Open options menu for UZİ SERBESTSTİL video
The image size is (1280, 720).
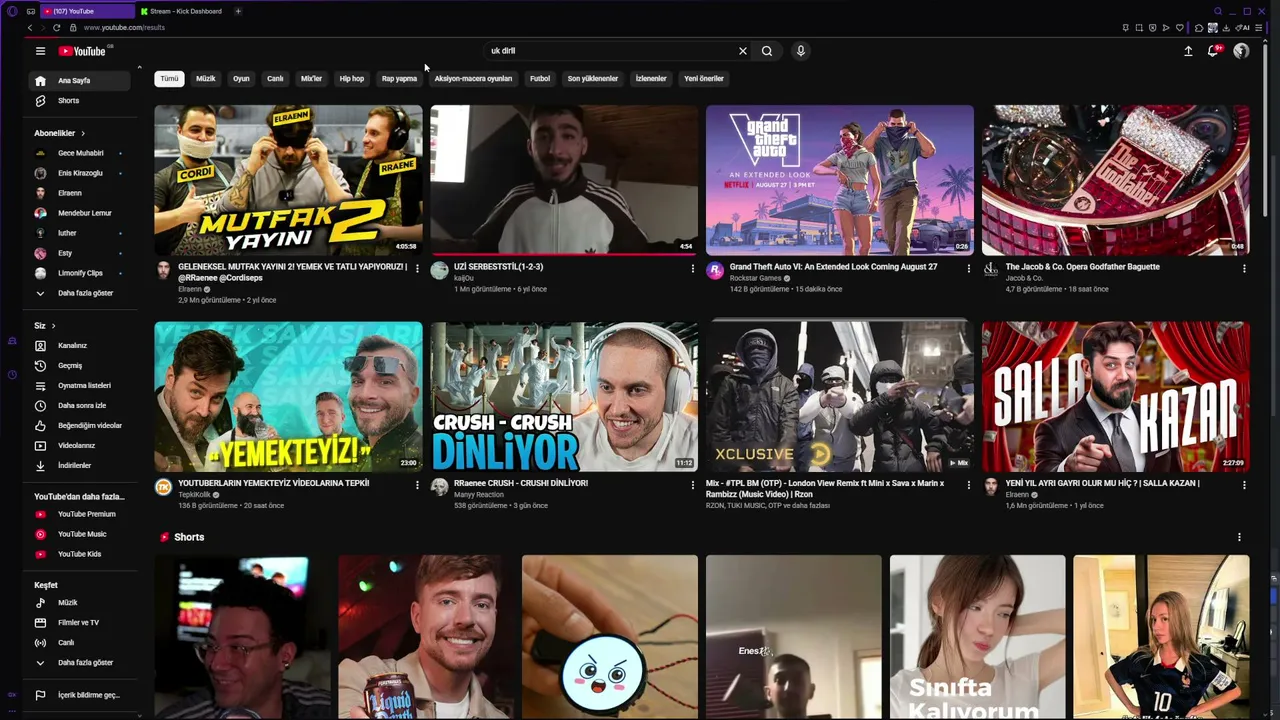[692, 268]
